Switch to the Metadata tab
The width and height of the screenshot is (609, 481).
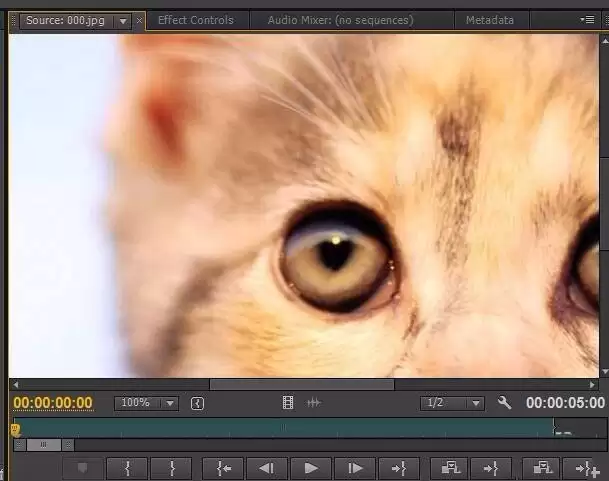click(x=489, y=20)
